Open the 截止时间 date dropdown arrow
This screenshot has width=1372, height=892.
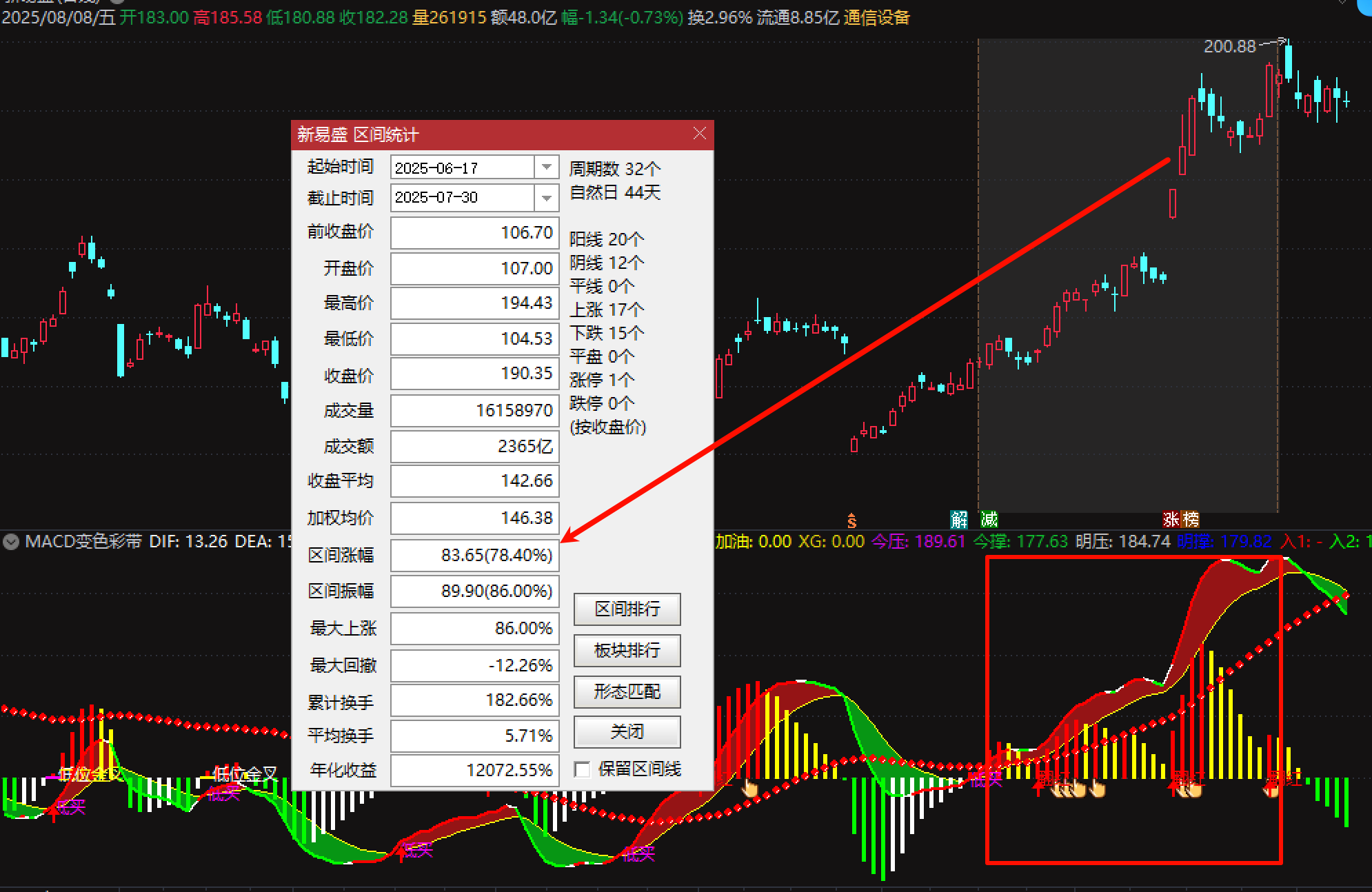(546, 198)
